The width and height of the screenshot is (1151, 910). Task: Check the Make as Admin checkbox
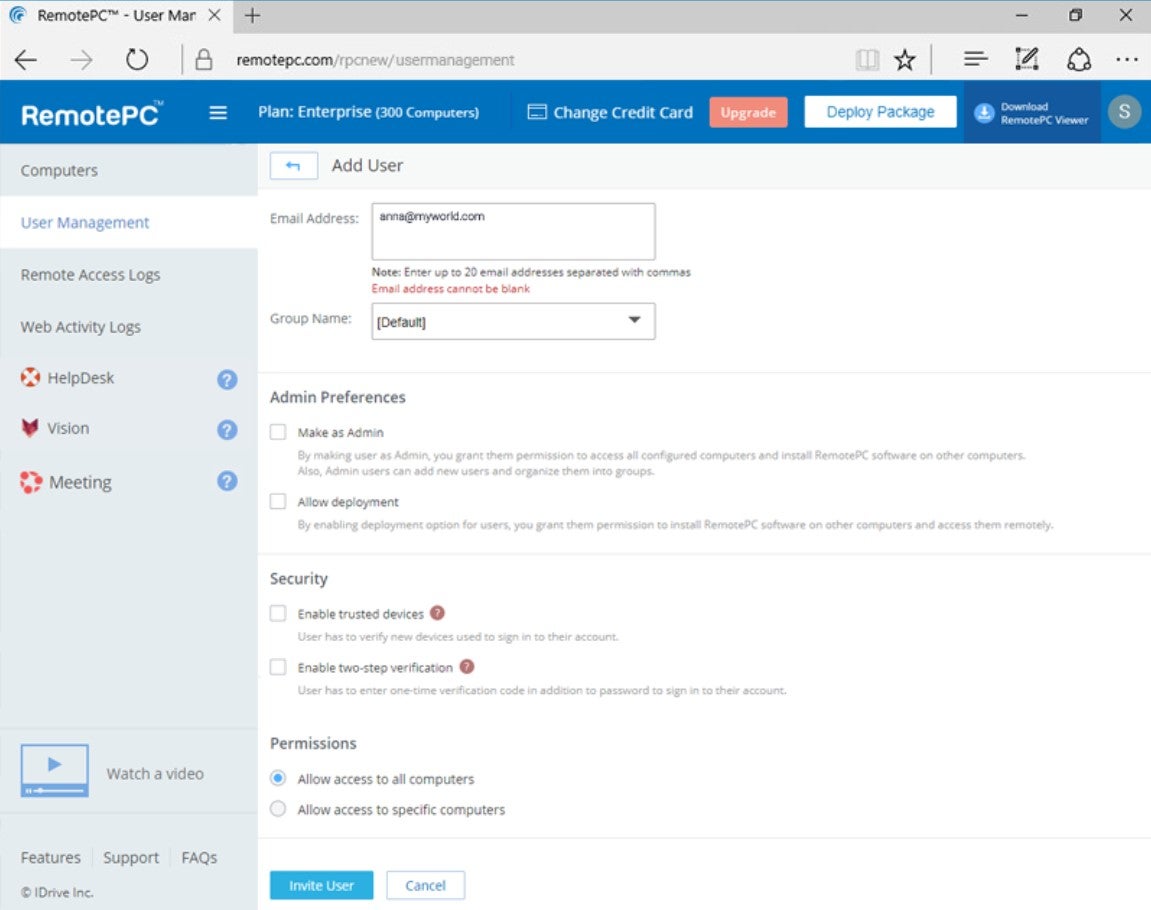(278, 432)
